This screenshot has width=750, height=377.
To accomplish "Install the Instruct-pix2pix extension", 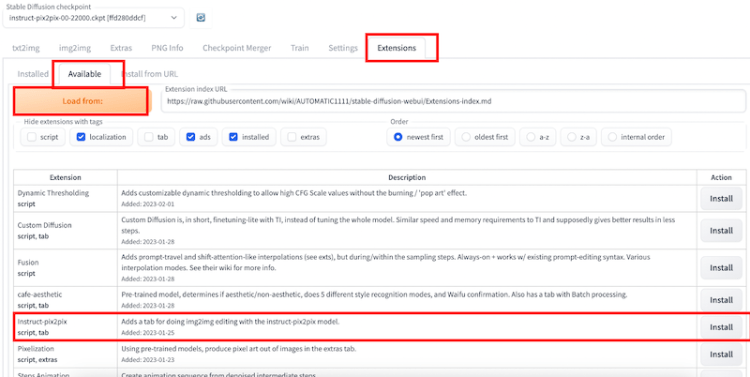I will coord(721,327).
